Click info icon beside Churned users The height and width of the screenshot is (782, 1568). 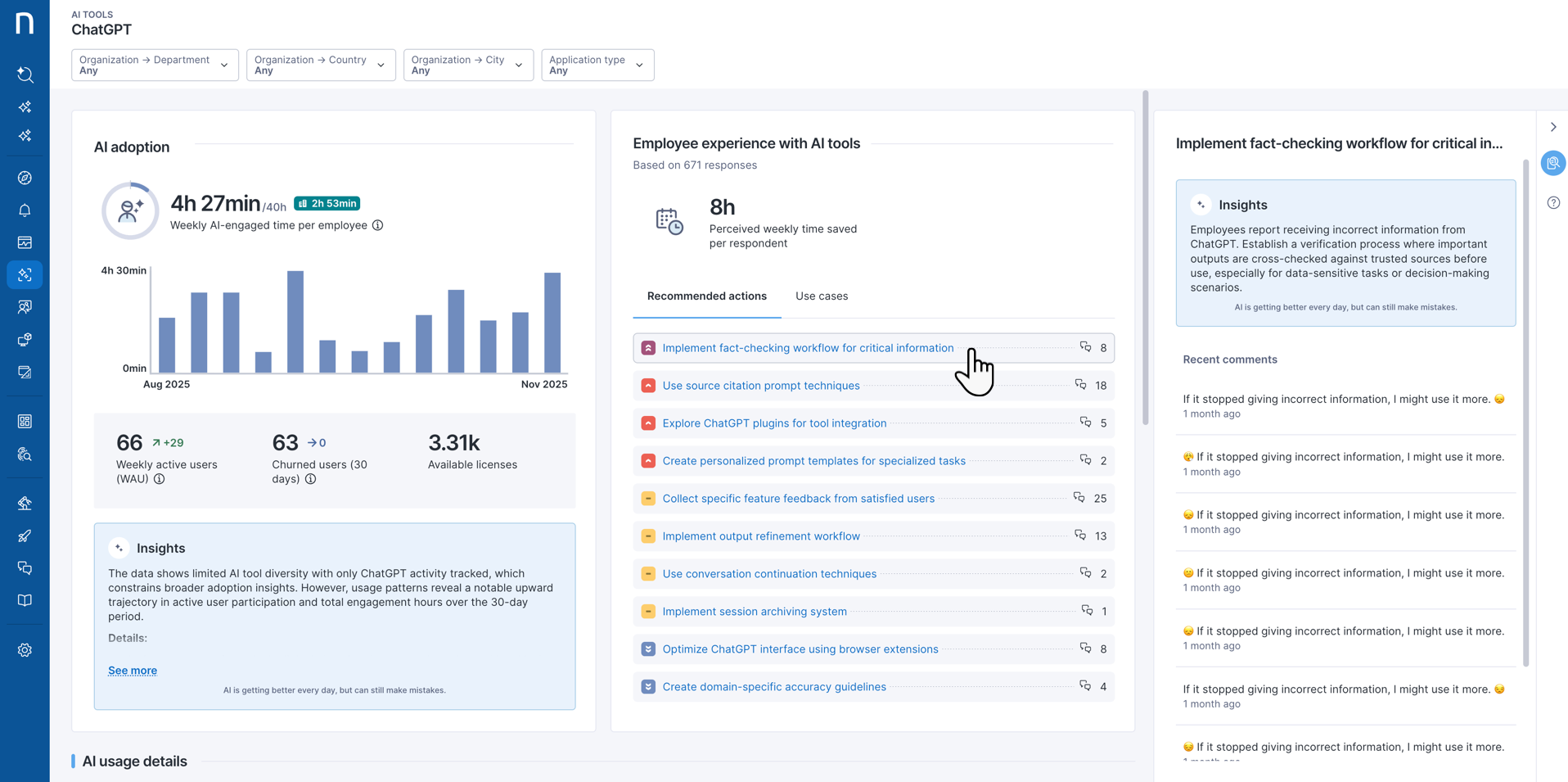coord(310,479)
